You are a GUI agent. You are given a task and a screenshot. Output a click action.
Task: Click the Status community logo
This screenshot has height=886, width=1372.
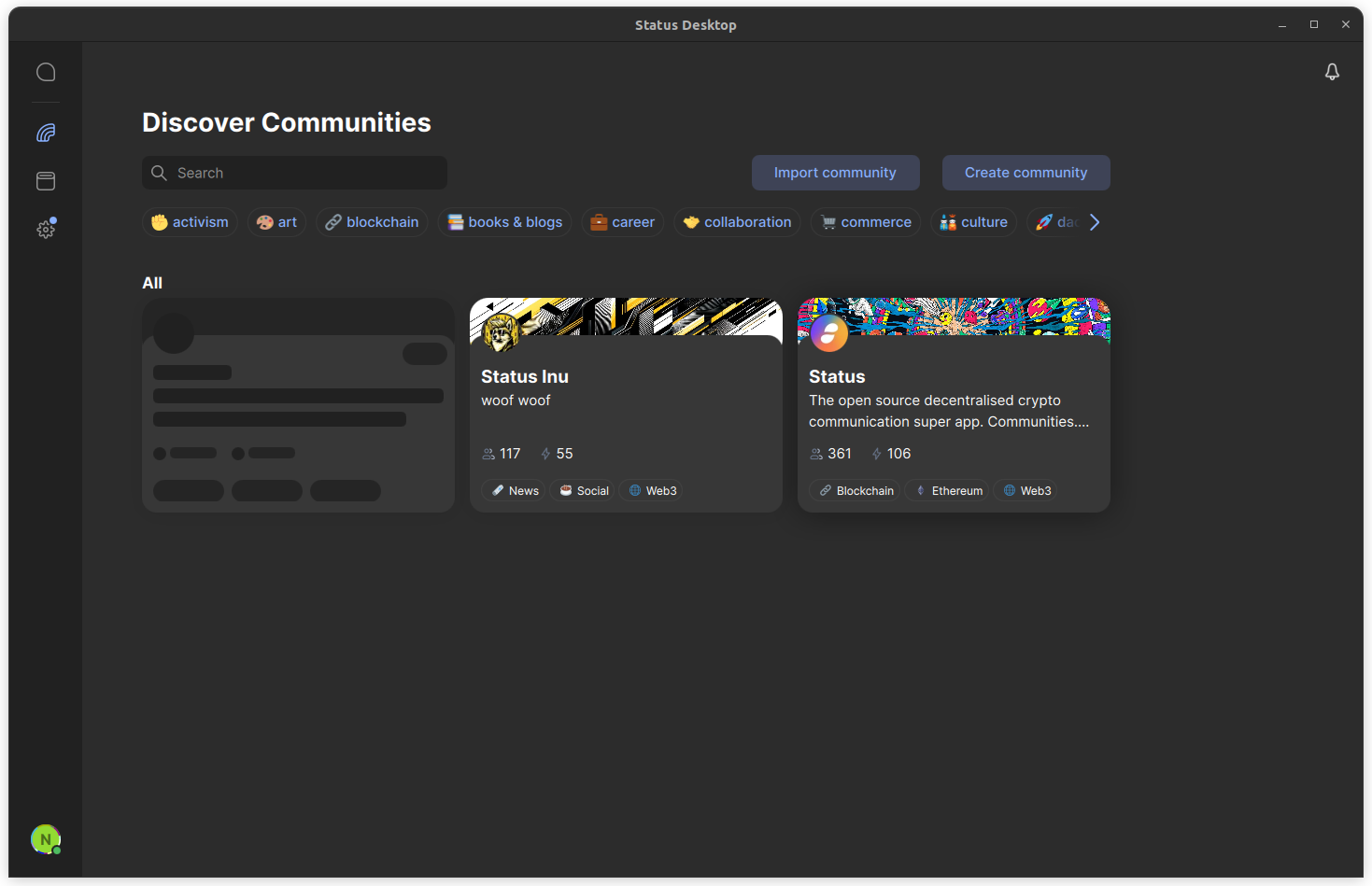[829, 332]
